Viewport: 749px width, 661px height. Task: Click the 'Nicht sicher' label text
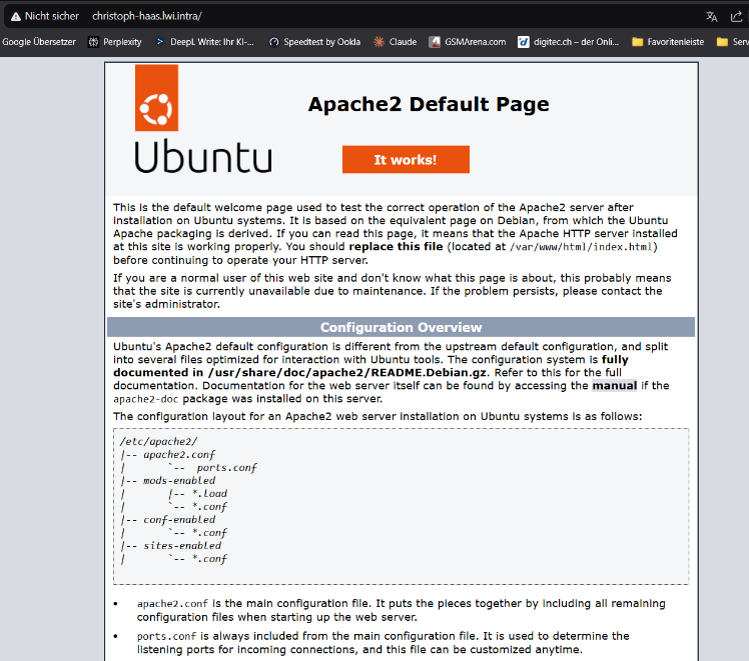(x=52, y=16)
